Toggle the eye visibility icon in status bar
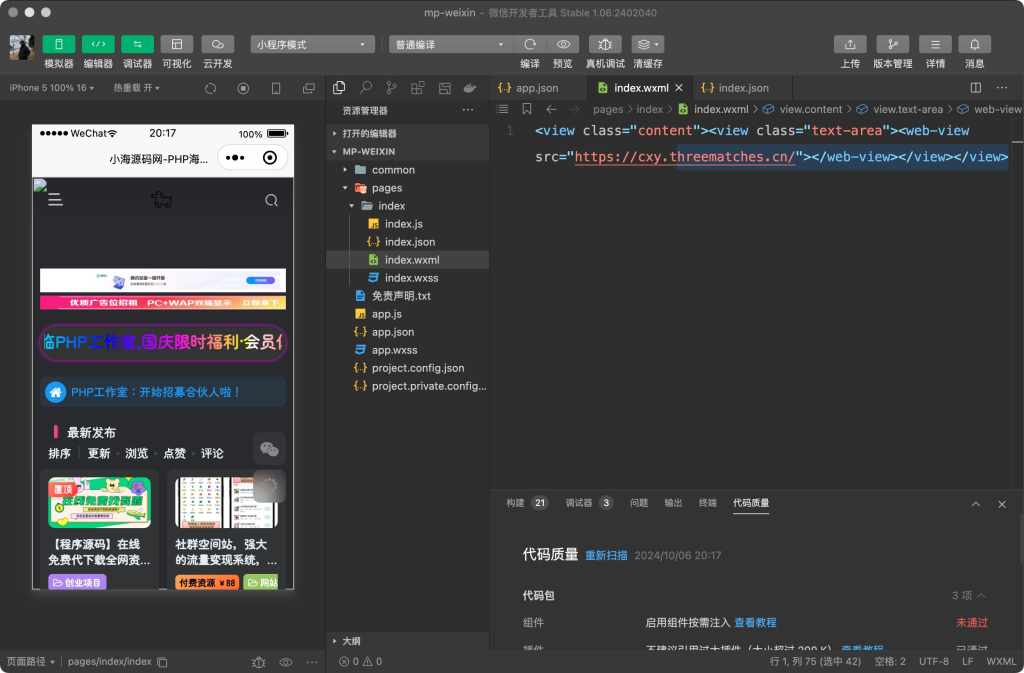 tap(285, 661)
